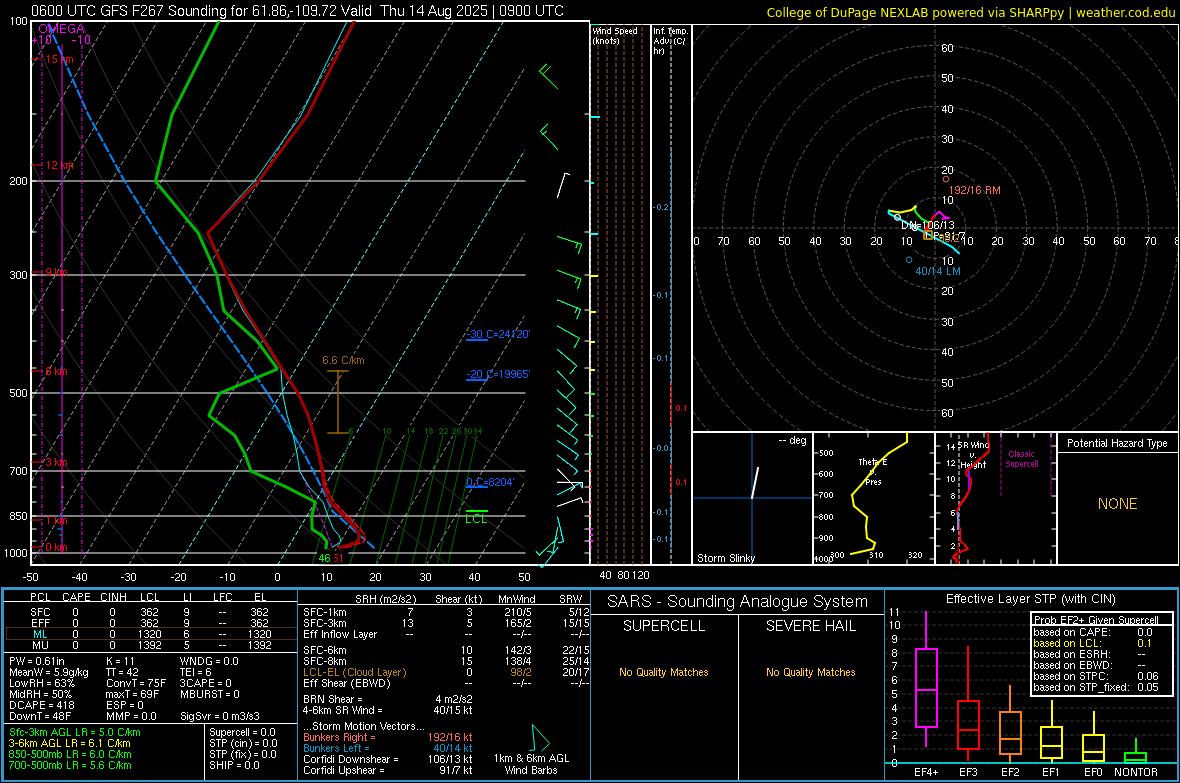
Task: Click the 'PW = 0.61in' value
Action: click(37, 661)
